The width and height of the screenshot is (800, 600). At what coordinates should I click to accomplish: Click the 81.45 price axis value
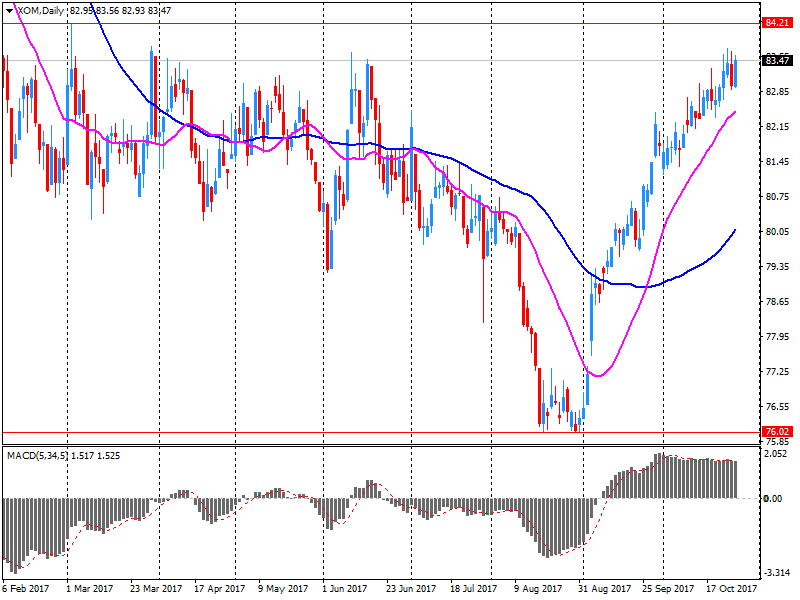tap(778, 162)
